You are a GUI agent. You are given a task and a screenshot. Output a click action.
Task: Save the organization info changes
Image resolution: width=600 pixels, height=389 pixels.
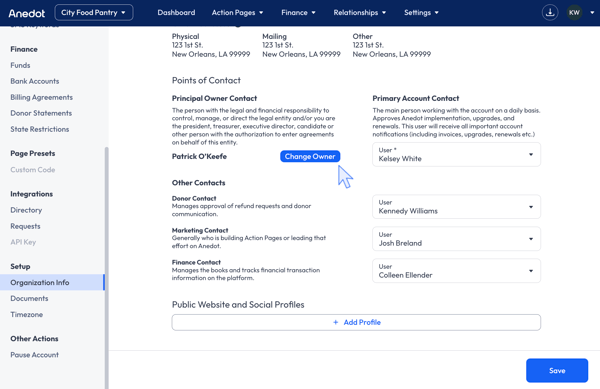click(x=557, y=370)
